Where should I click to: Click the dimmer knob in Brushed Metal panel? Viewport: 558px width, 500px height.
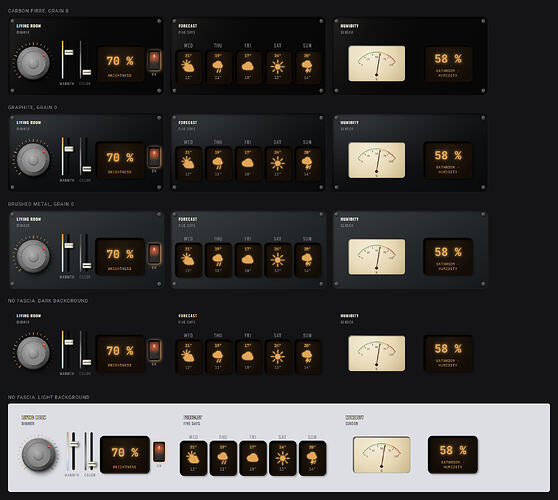33,256
